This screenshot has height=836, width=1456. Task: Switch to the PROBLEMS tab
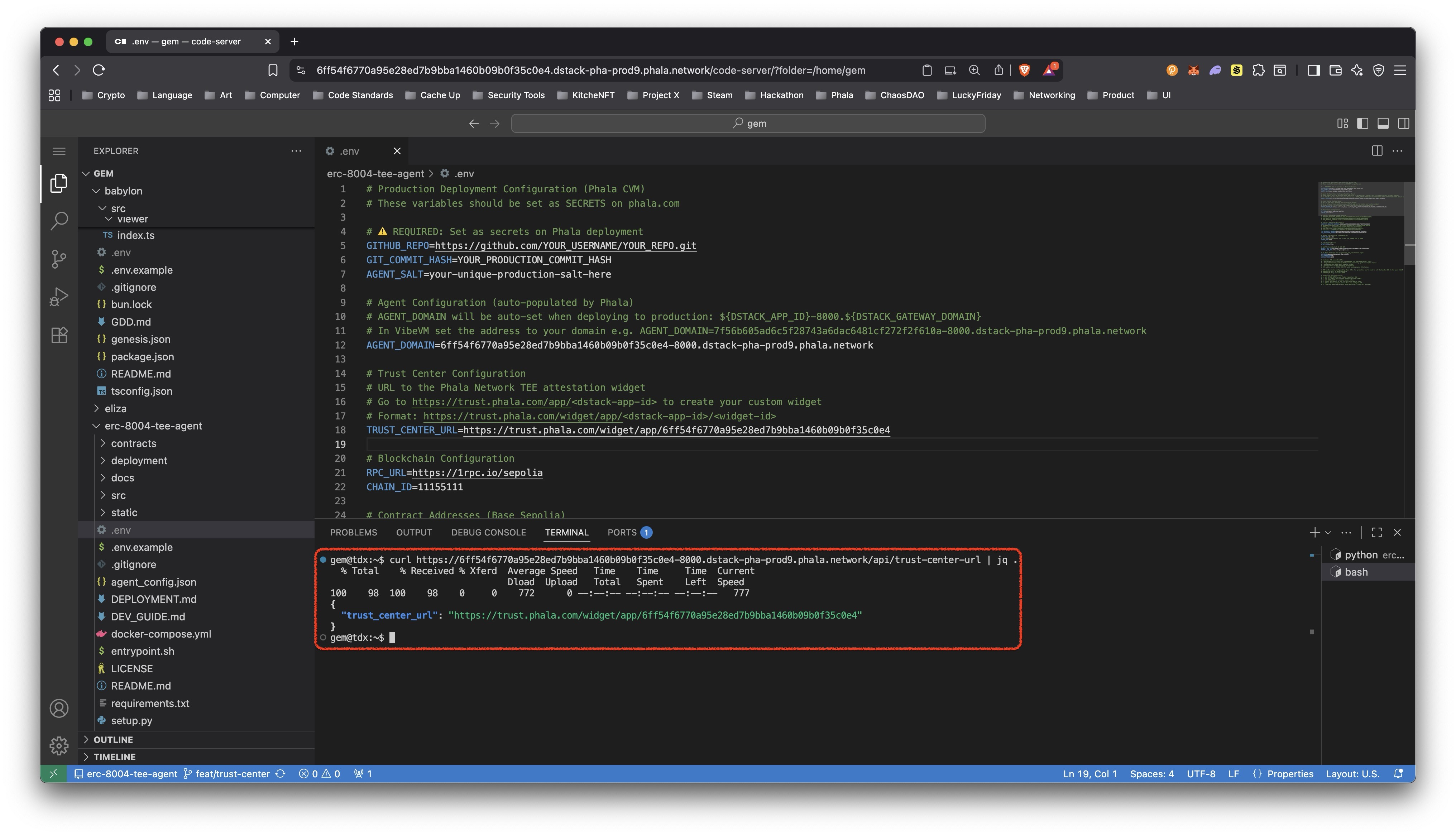pos(353,532)
